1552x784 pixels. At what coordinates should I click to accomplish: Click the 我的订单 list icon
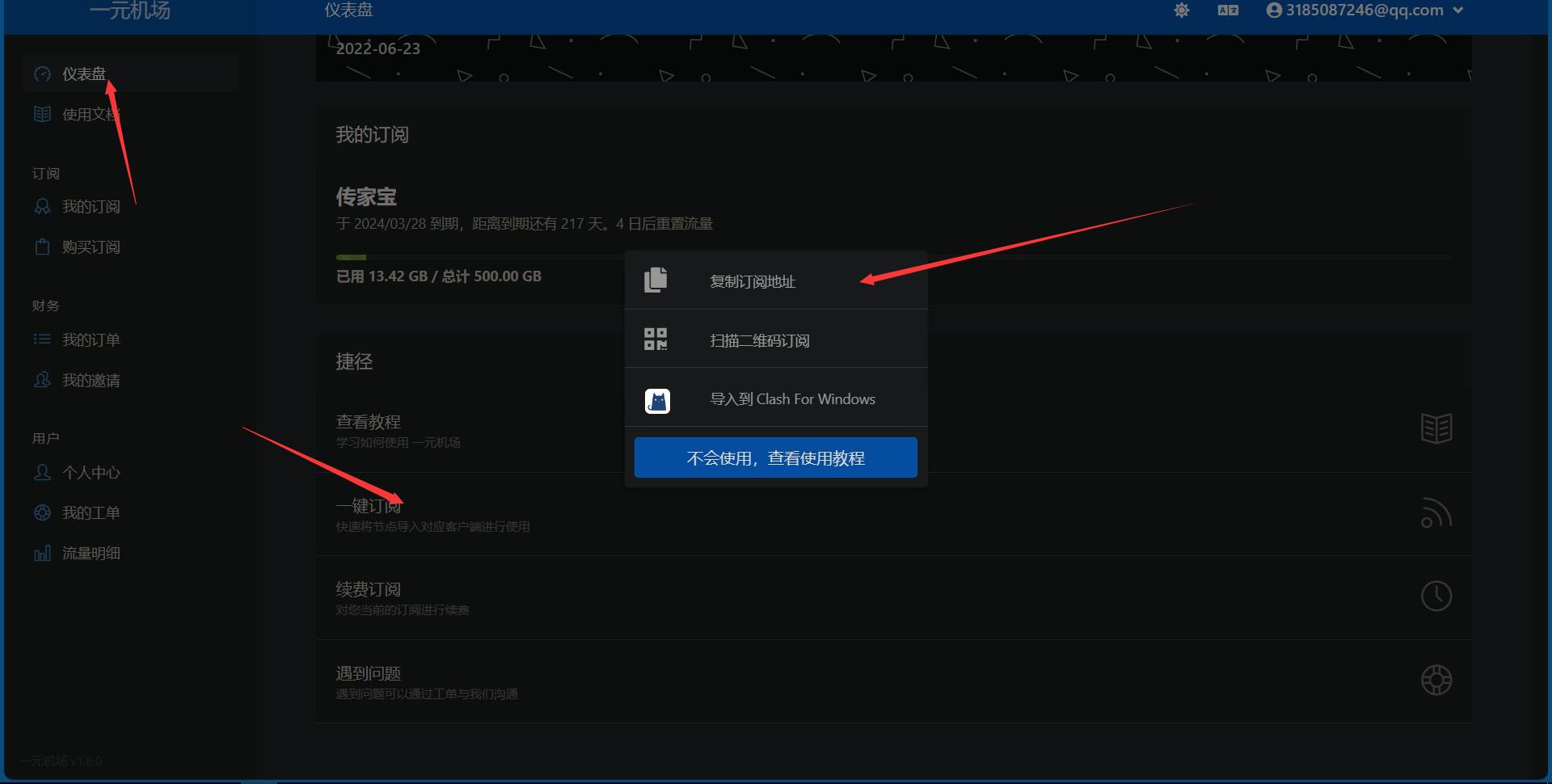pyautogui.click(x=42, y=339)
